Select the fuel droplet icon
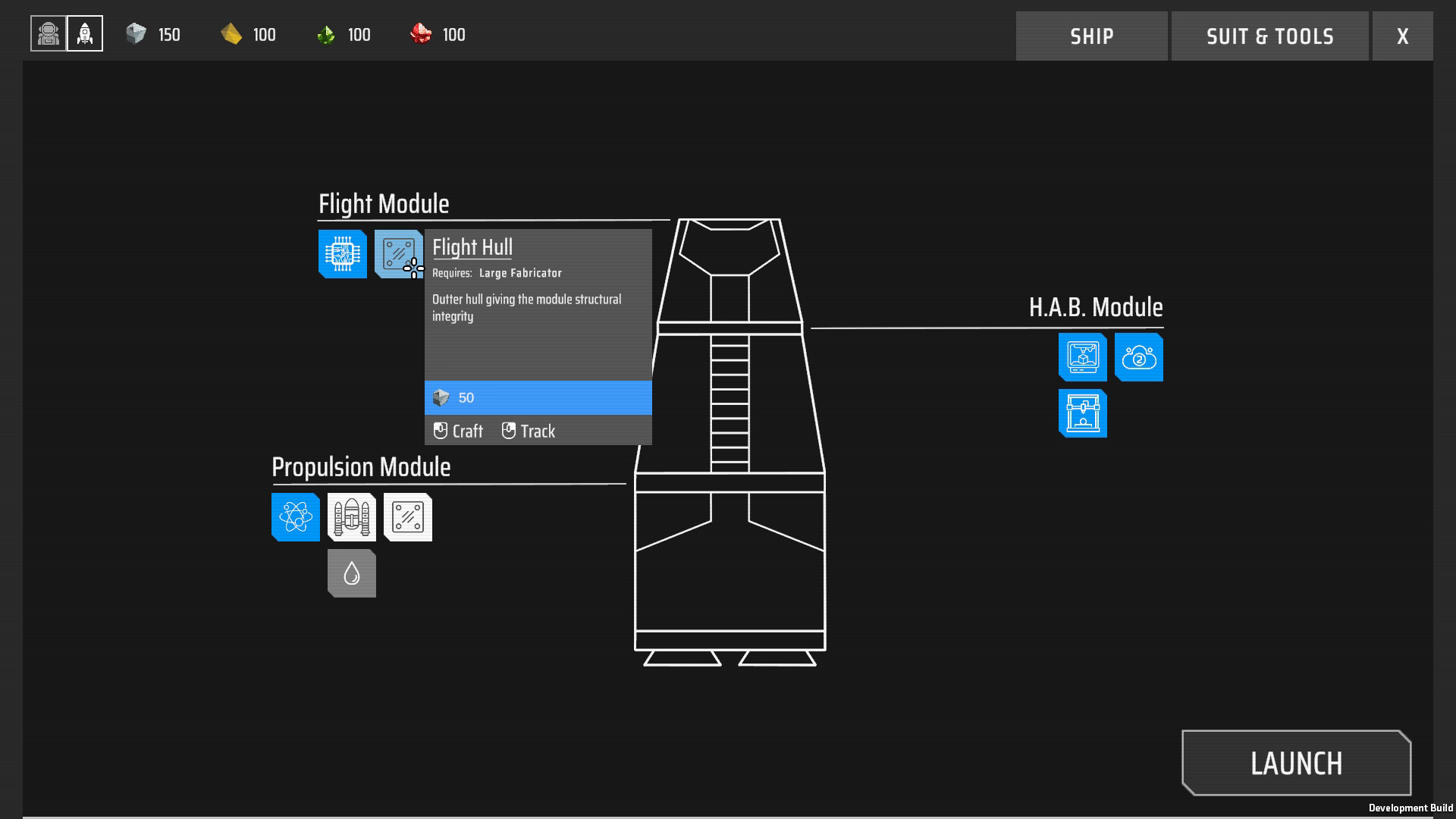Image resolution: width=1456 pixels, height=819 pixels. (352, 573)
